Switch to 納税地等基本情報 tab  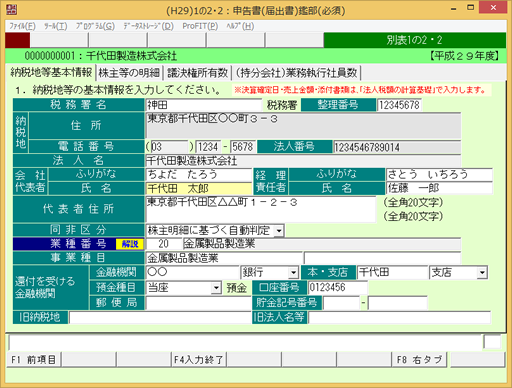51,72
